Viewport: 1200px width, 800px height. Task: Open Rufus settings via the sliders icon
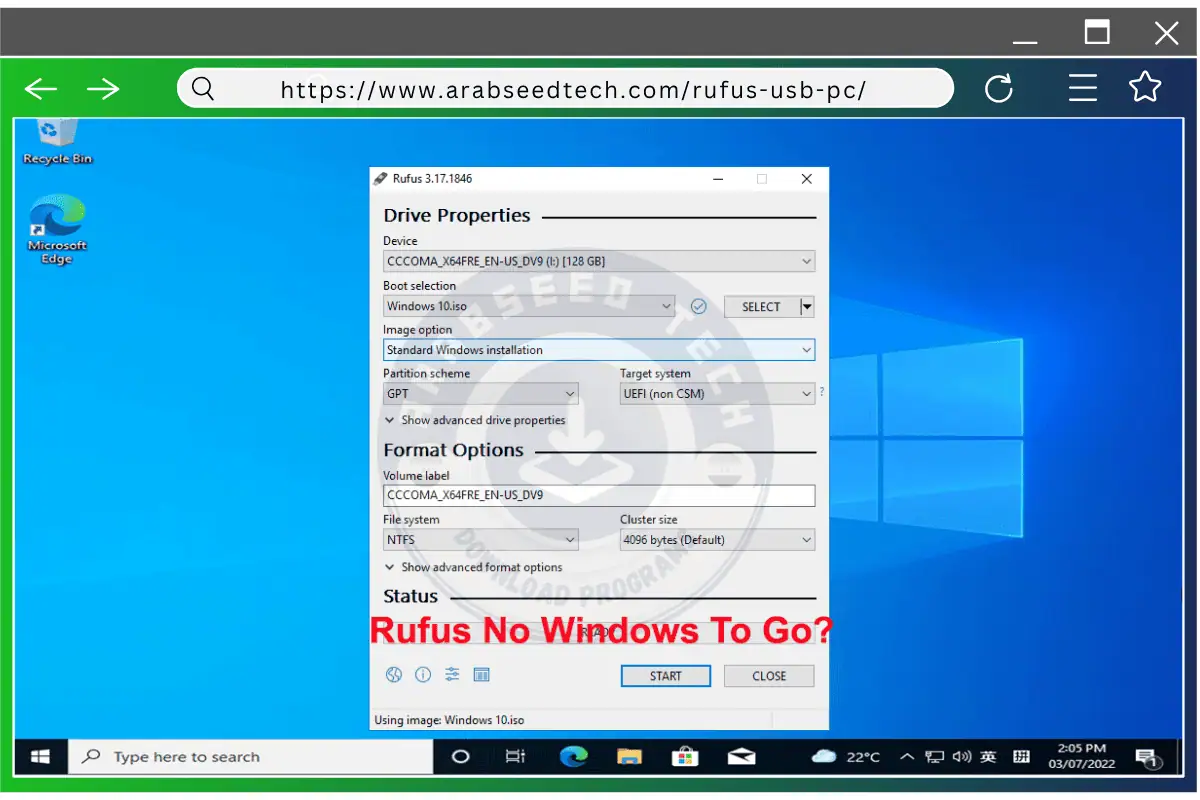[452, 674]
